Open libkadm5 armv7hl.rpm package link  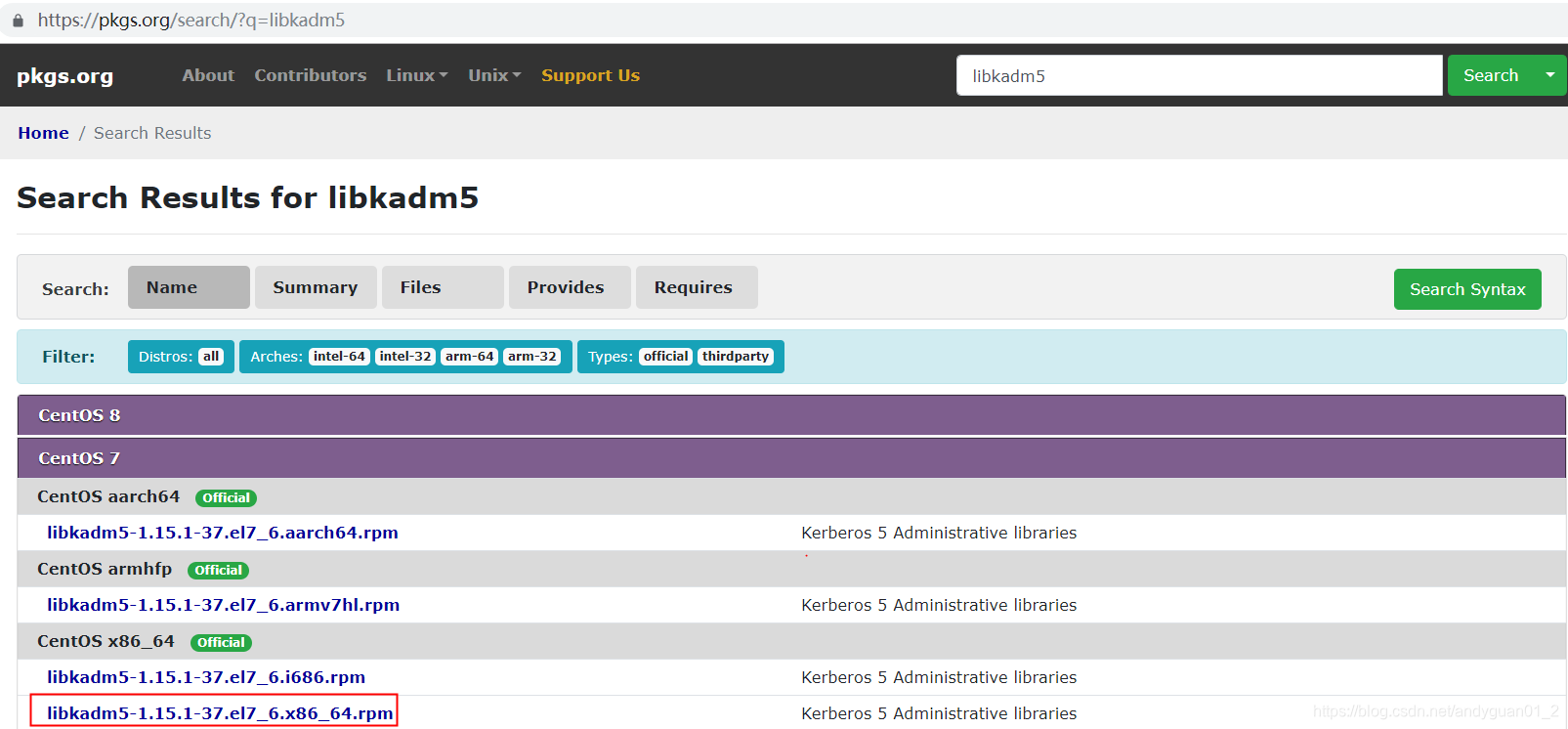(224, 605)
